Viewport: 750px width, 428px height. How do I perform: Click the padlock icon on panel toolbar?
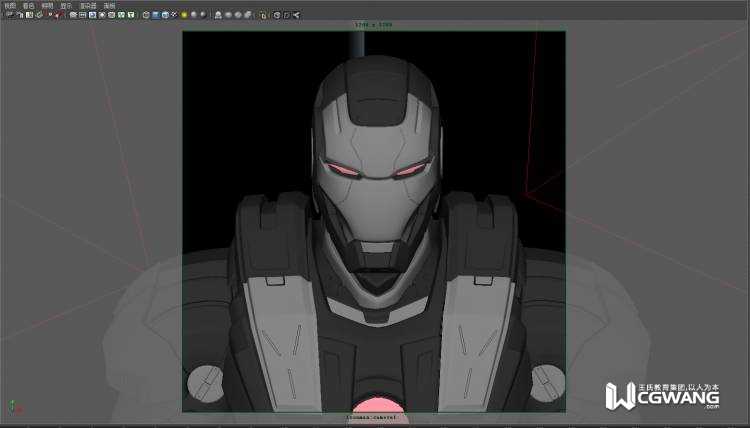pos(263,15)
